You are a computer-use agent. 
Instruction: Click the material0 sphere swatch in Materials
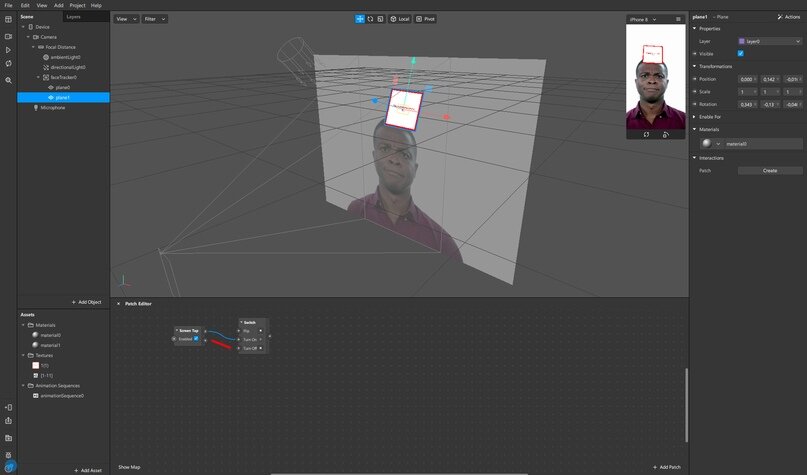(706, 144)
